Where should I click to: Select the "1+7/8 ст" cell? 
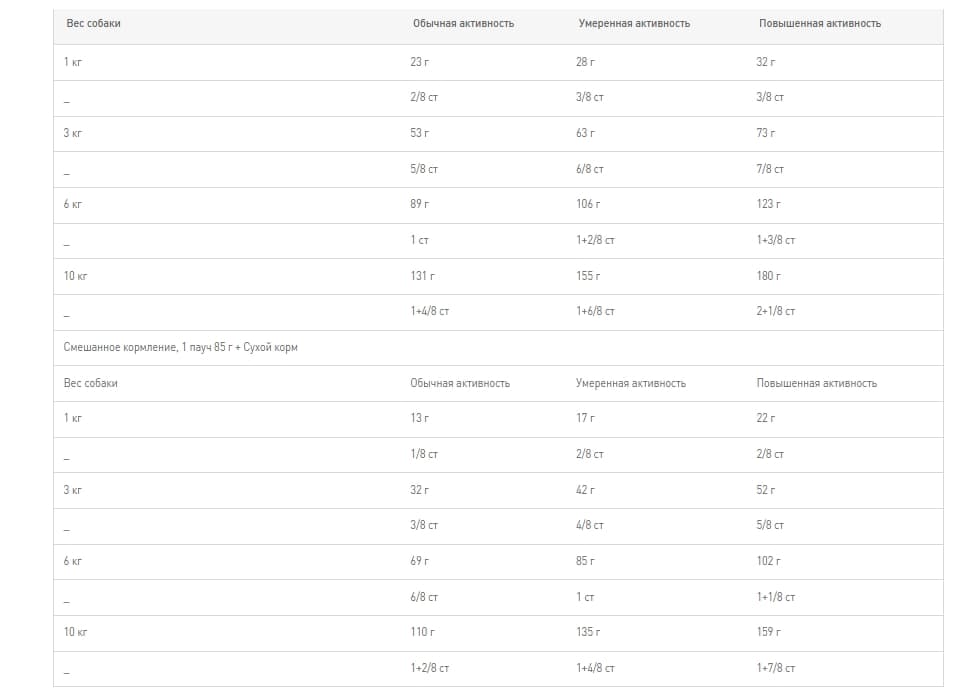click(x=776, y=668)
